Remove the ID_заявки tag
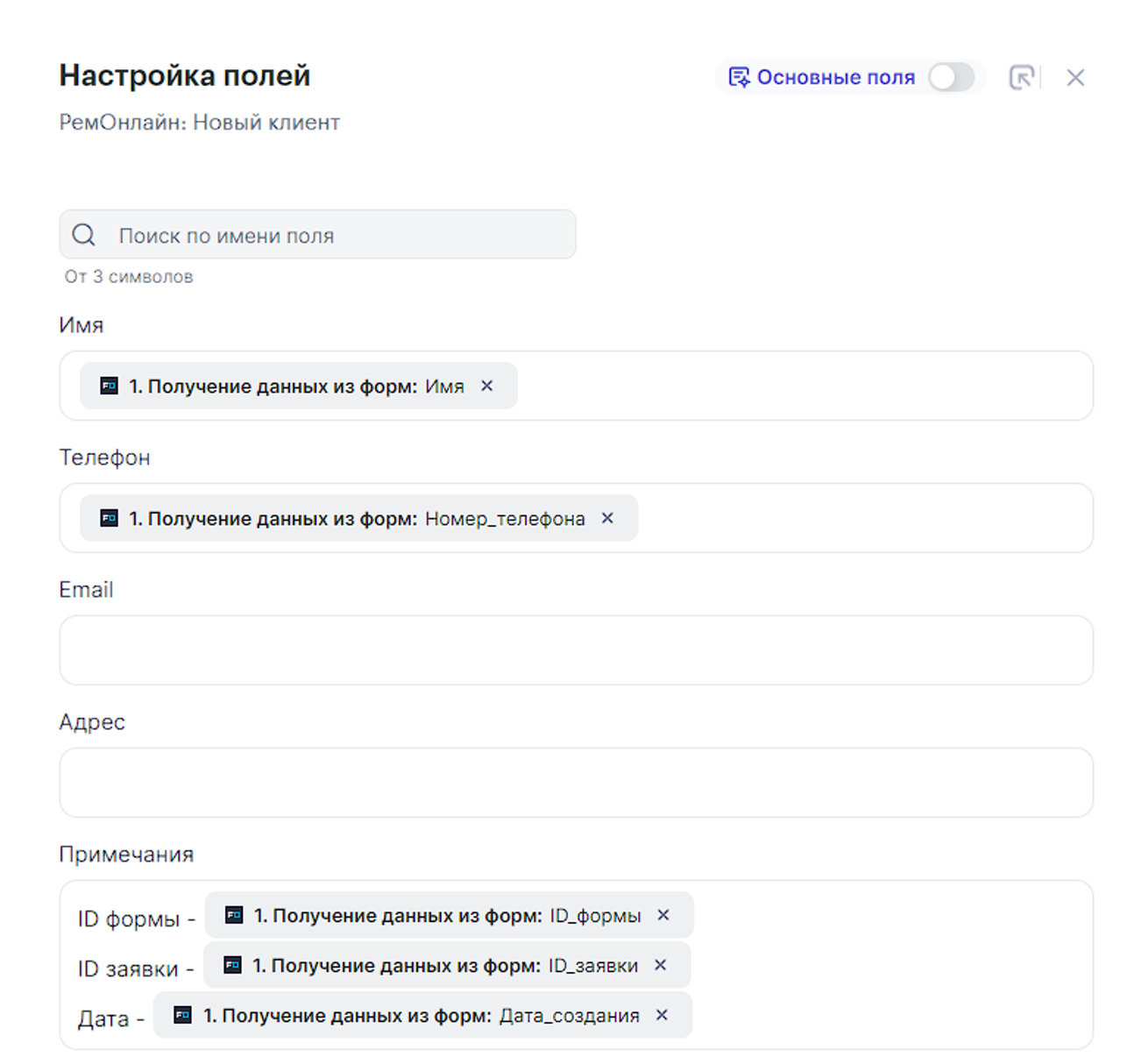1148x1064 pixels. 661,965
